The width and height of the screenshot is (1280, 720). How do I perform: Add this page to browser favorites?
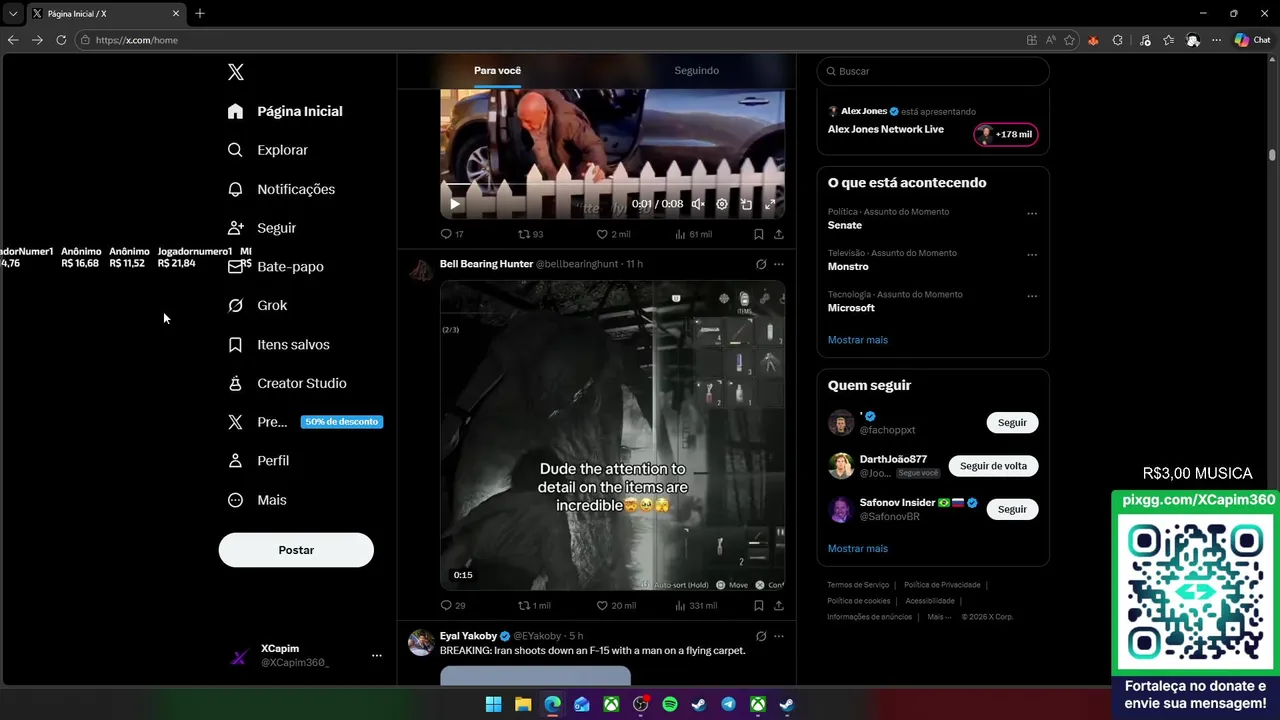pos(1070,40)
